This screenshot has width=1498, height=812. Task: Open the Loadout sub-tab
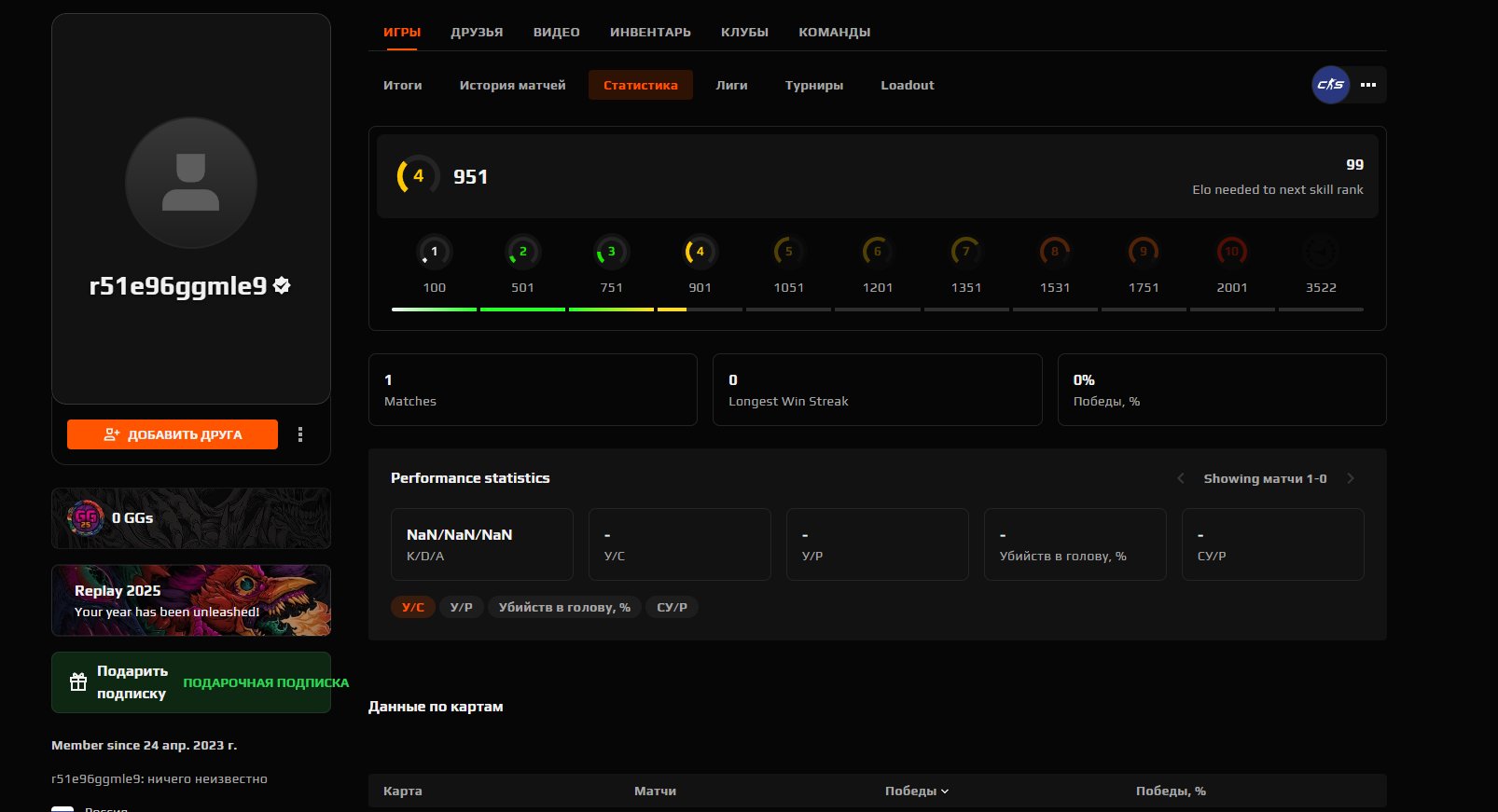[908, 85]
